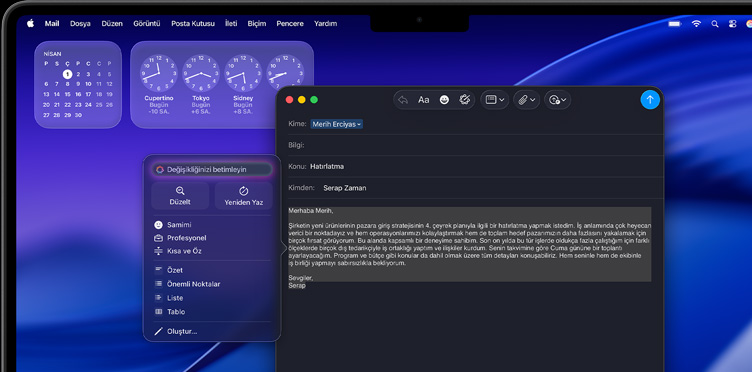752x372 pixels.
Task: Open the Aa text format options
Action: (423, 100)
